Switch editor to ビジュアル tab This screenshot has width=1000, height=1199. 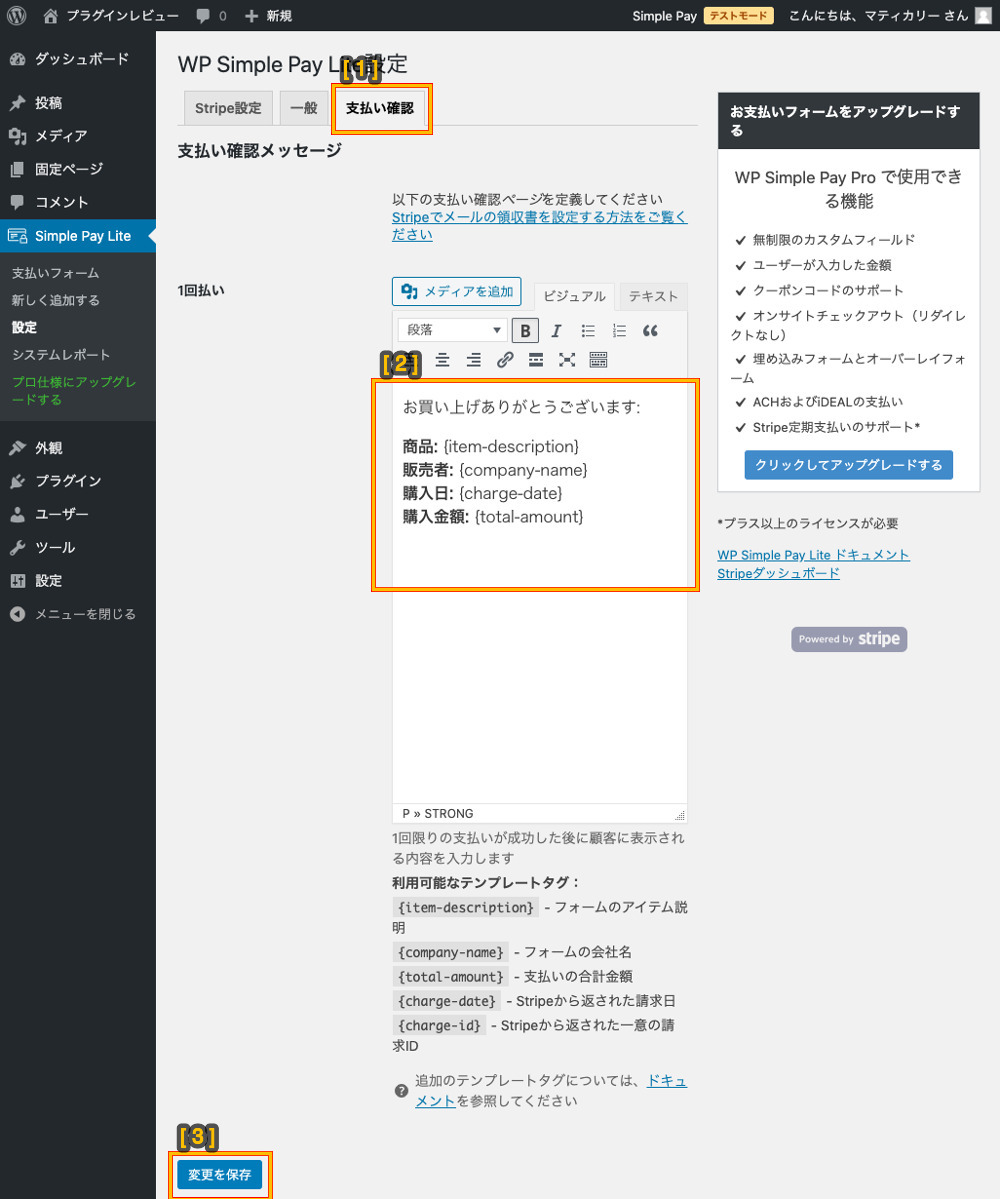tap(574, 296)
